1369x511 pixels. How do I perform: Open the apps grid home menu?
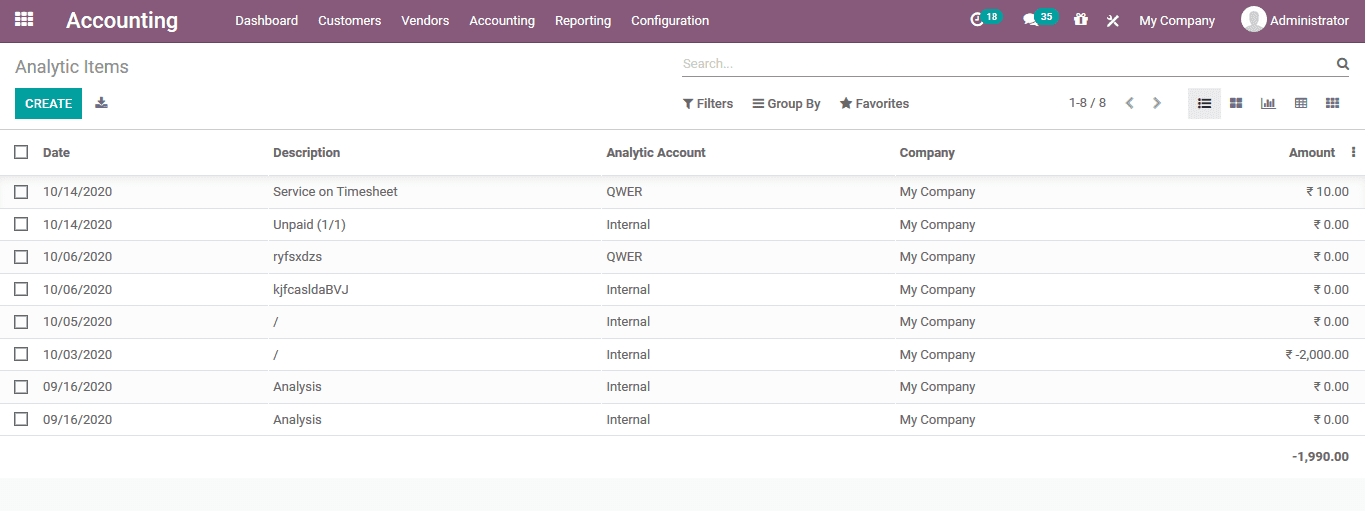coord(24,19)
